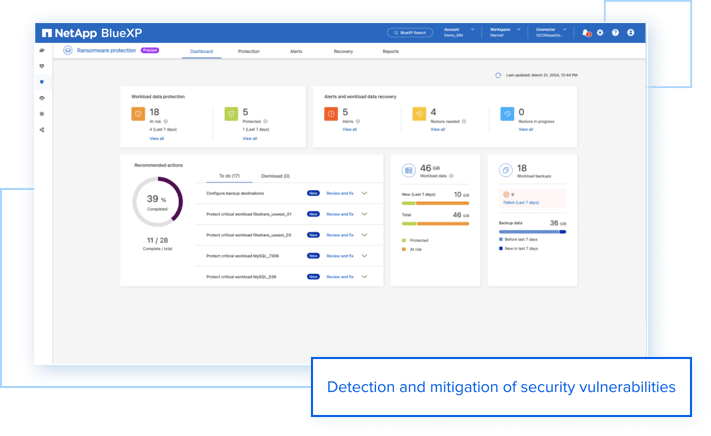Open the settings gear icon
The image size is (711, 436).
click(x=600, y=33)
